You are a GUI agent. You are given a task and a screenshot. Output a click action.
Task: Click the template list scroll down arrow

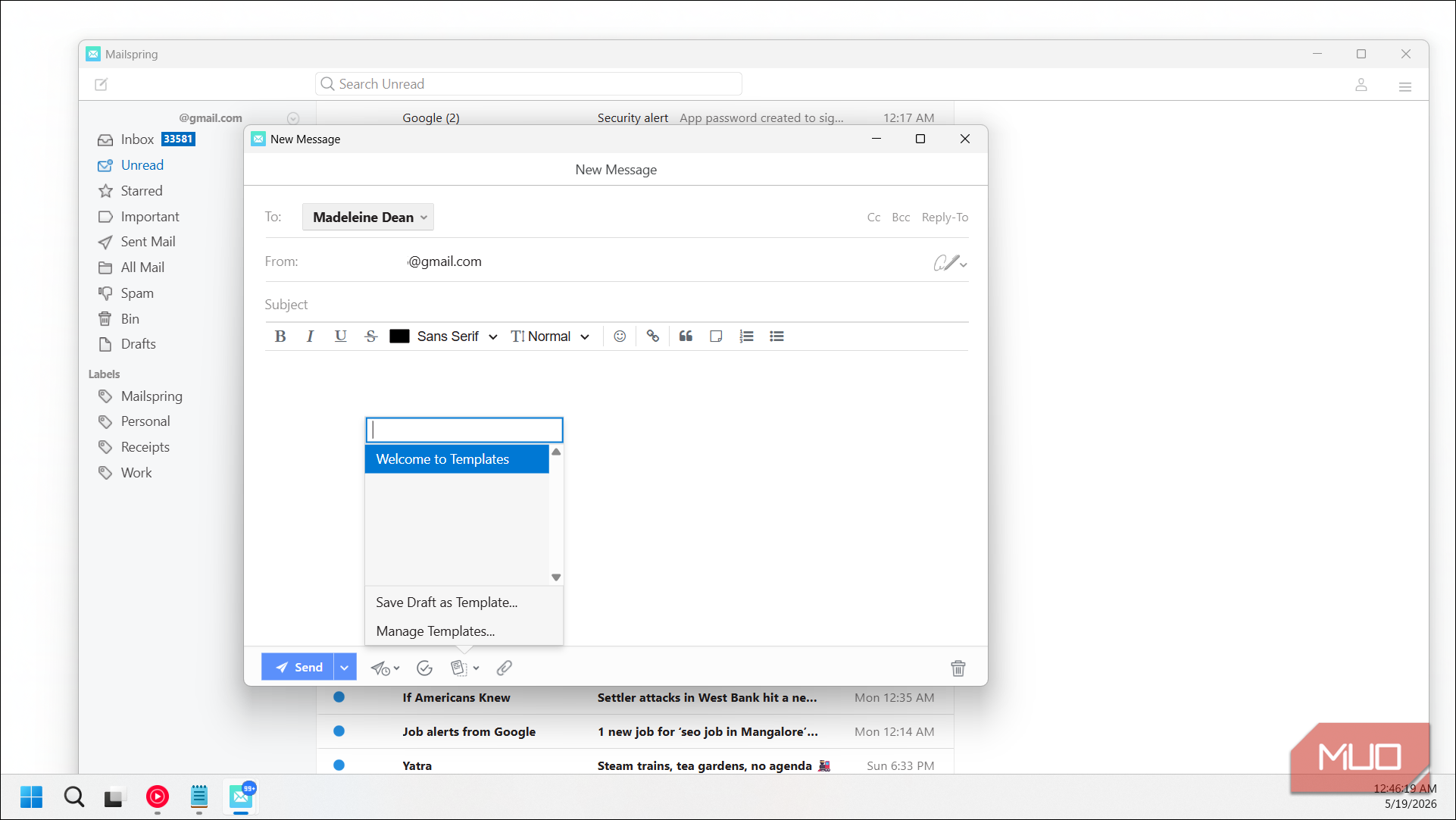(556, 577)
